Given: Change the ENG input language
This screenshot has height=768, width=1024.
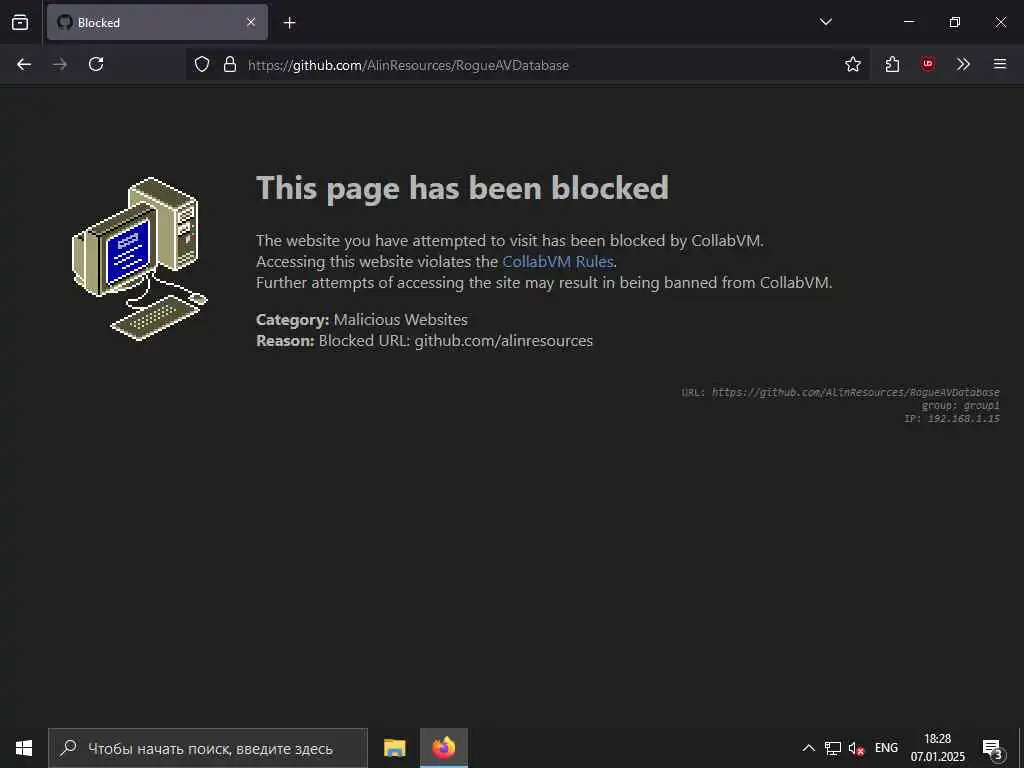Looking at the screenshot, I should (886, 748).
